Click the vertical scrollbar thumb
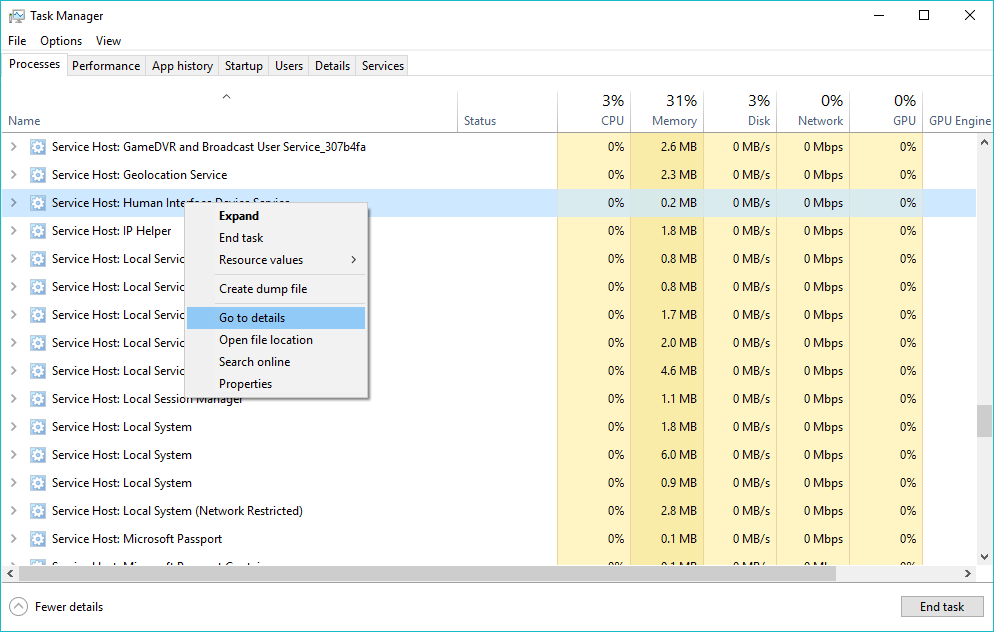This screenshot has height=632, width=994. click(x=984, y=420)
